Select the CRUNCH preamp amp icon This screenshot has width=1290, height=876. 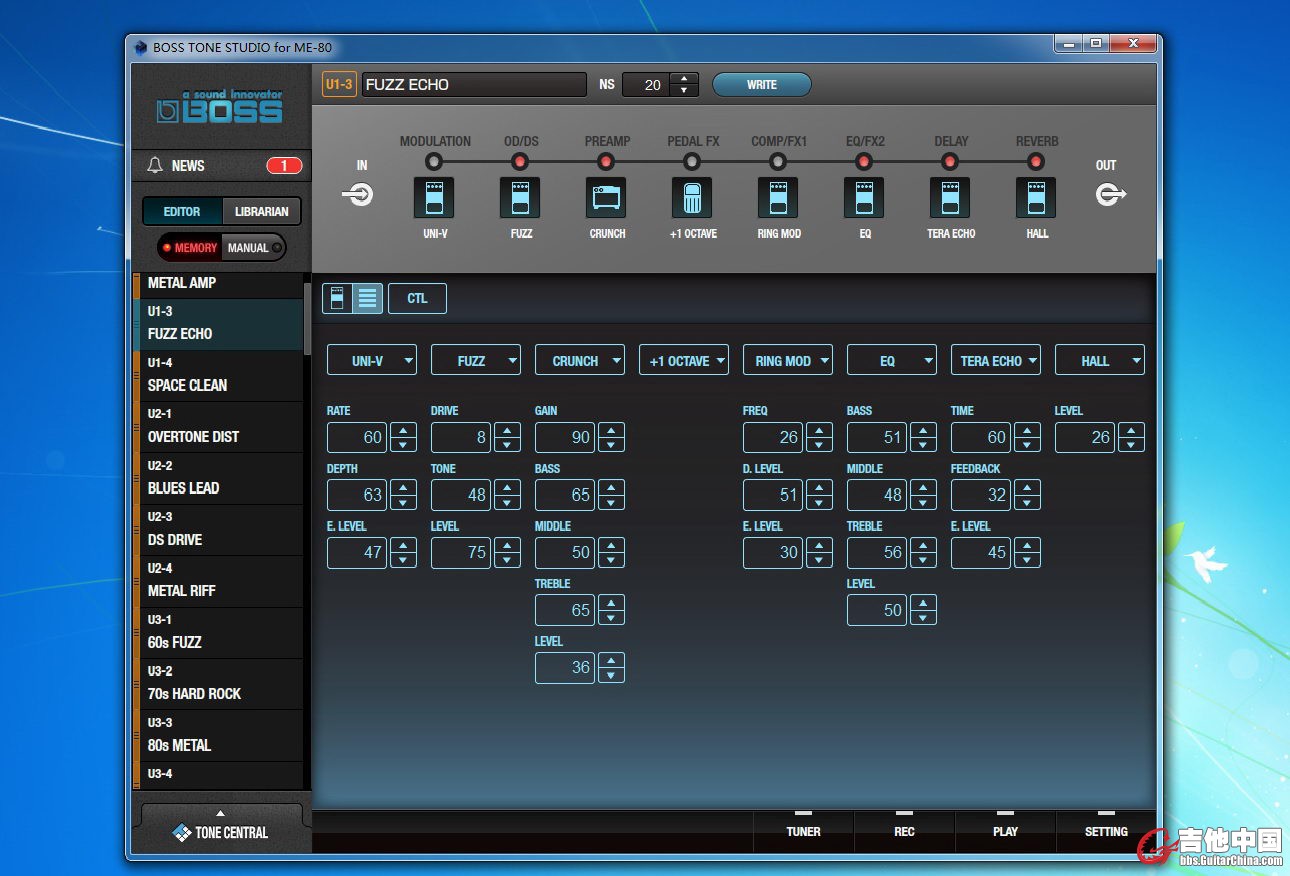[x=606, y=198]
